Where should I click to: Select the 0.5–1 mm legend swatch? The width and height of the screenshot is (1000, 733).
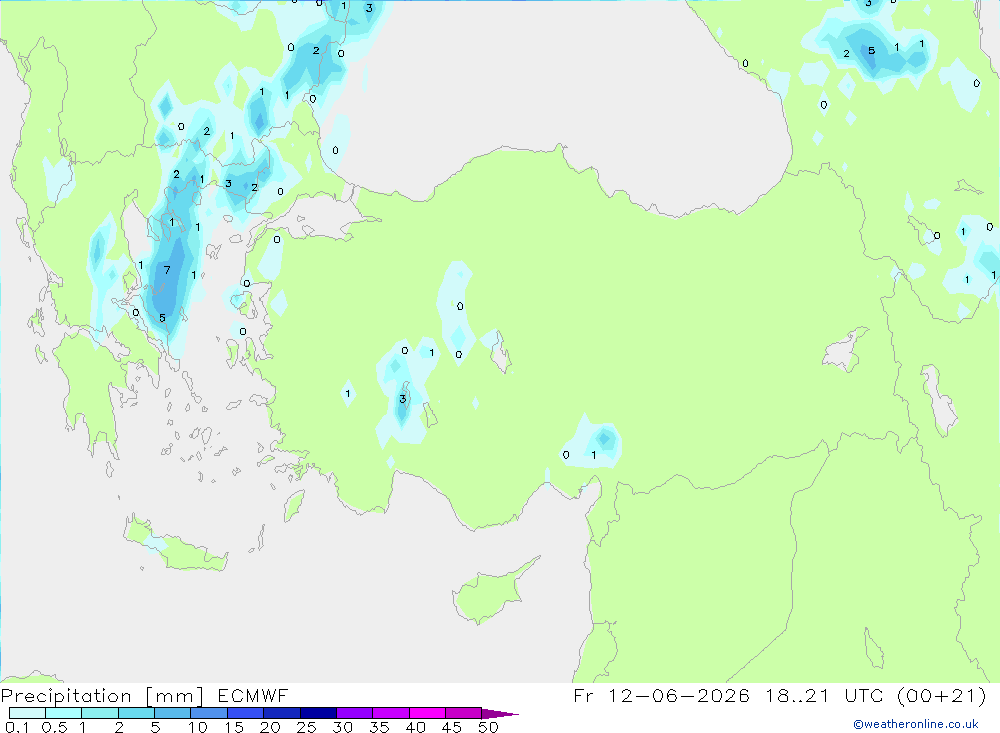coord(64,713)
